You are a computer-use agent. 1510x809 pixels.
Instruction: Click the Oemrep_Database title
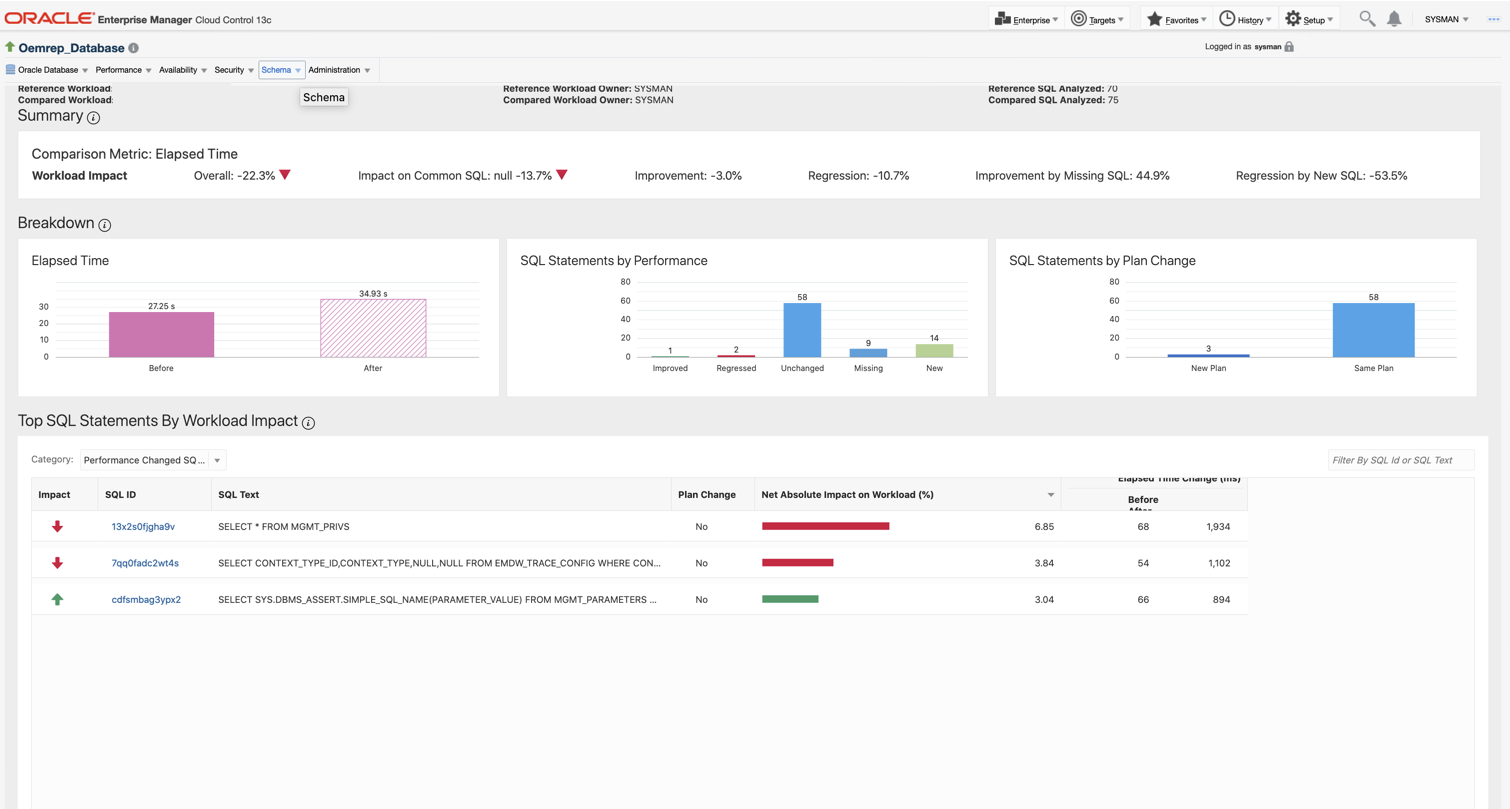coord(71,48)
